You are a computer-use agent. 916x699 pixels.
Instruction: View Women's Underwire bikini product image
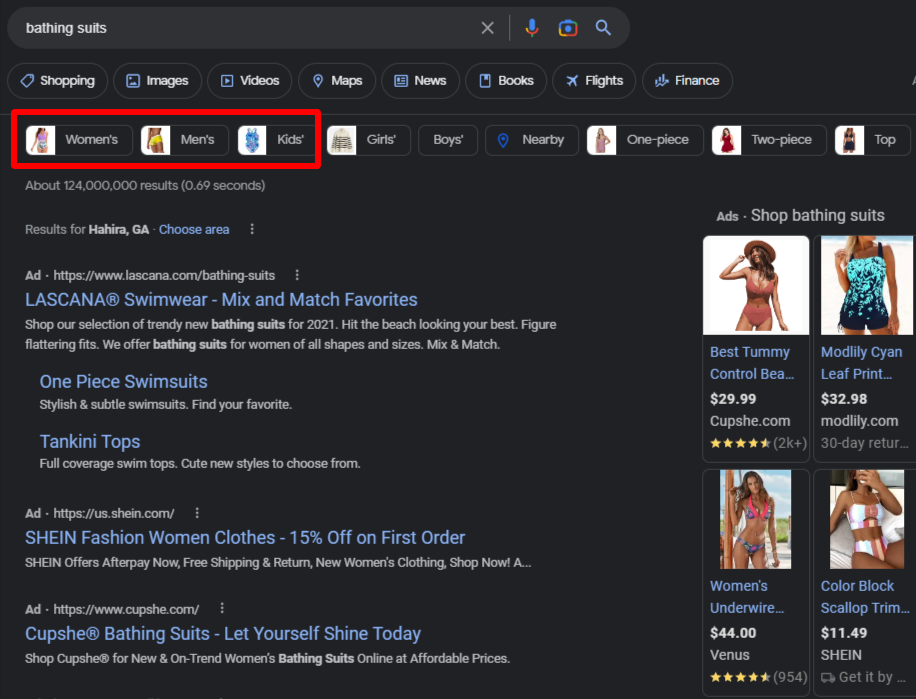click(755, 519)
